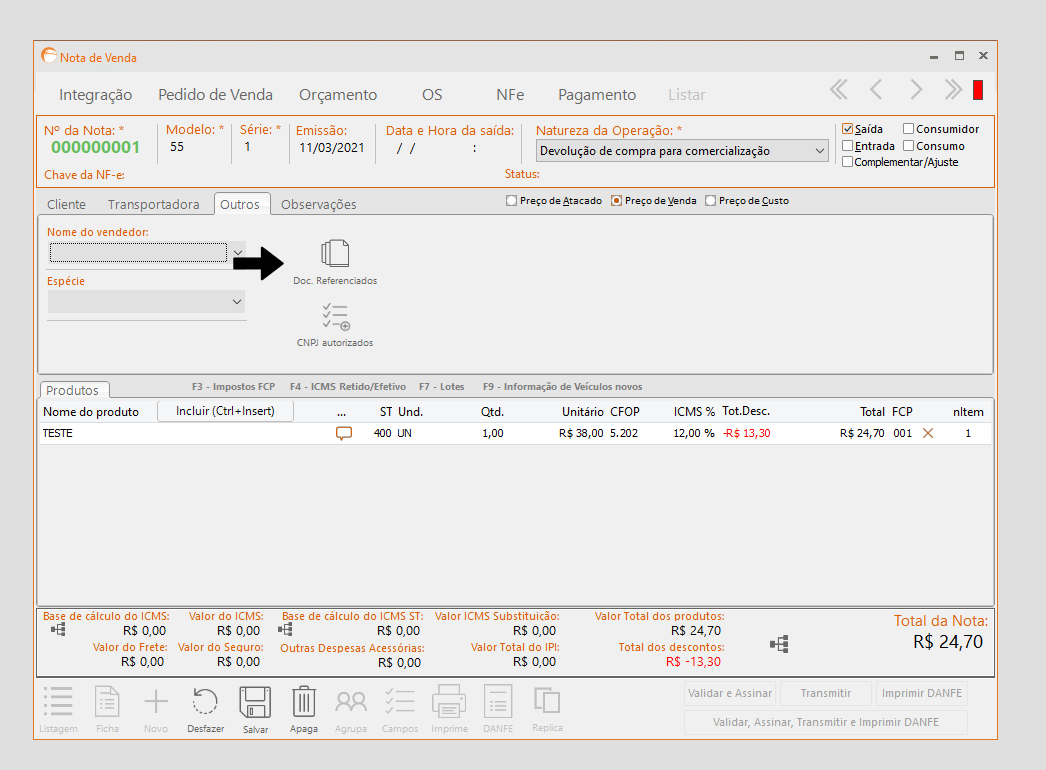Click Agrupa people icon
The height and width of the screenshot is (770, 1046).
[x=351, y=702]
